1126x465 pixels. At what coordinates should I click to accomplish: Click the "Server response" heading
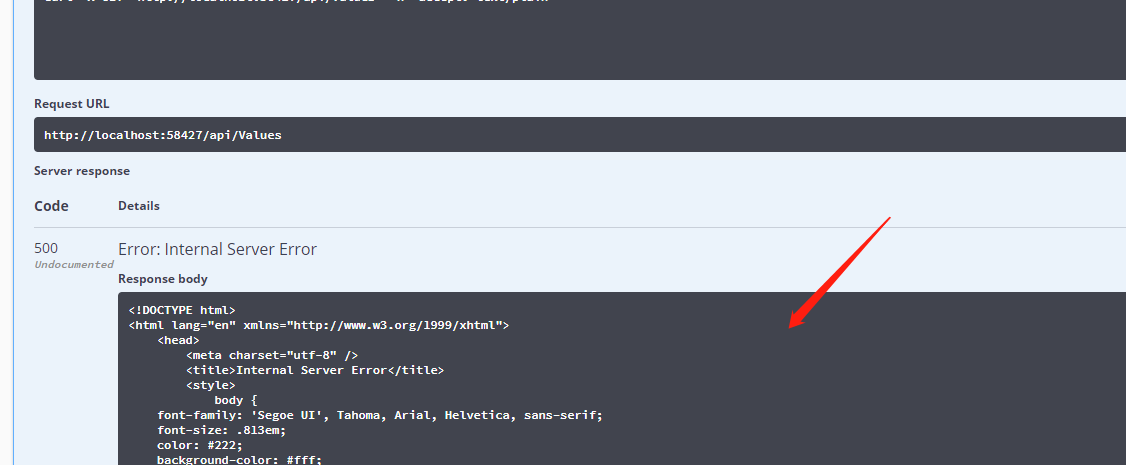click(x=82, y=171)
